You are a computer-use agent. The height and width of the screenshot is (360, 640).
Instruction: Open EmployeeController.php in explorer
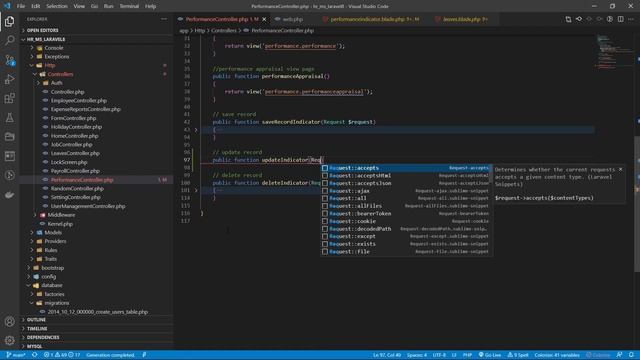click(79, 100)
